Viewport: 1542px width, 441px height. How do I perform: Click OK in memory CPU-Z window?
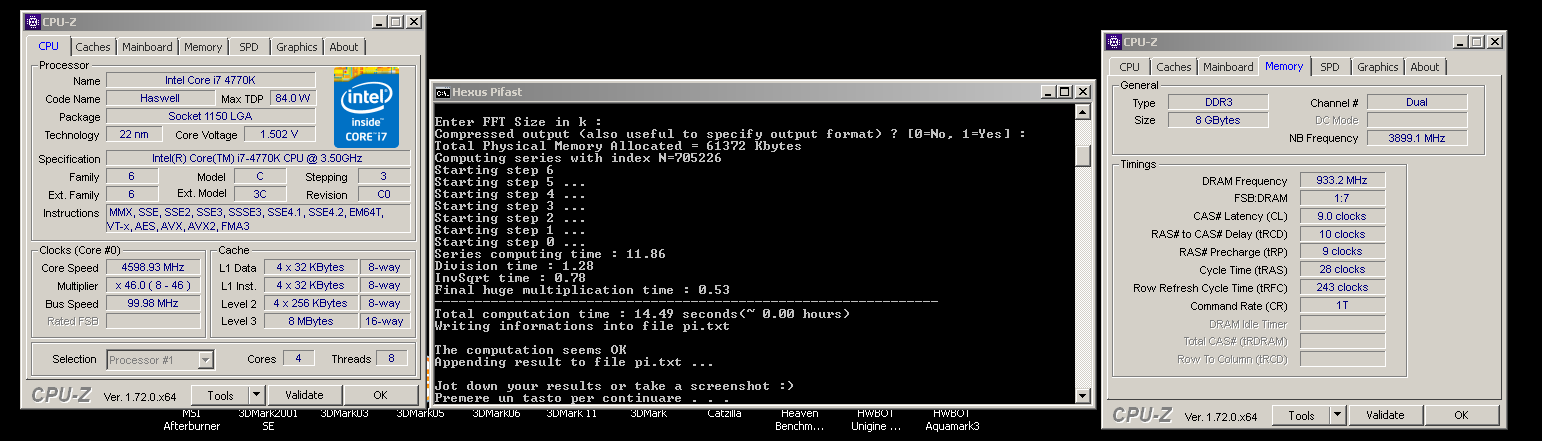[1461, 415]
